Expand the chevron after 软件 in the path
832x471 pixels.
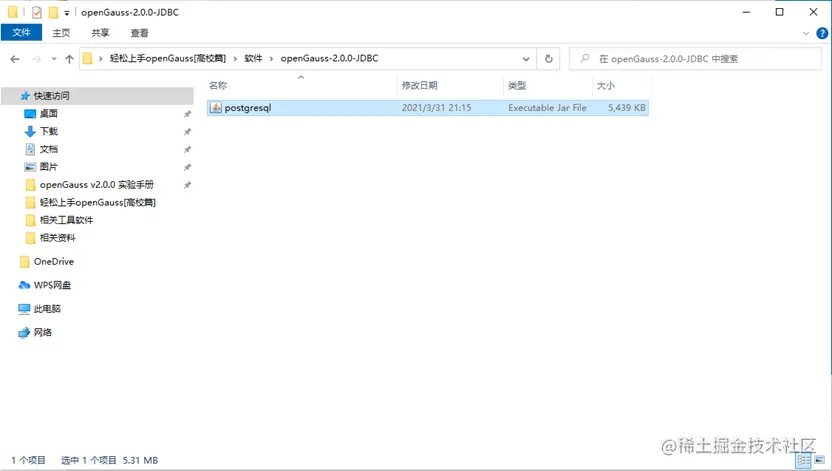pyautogui.click(x=271, y=59)
